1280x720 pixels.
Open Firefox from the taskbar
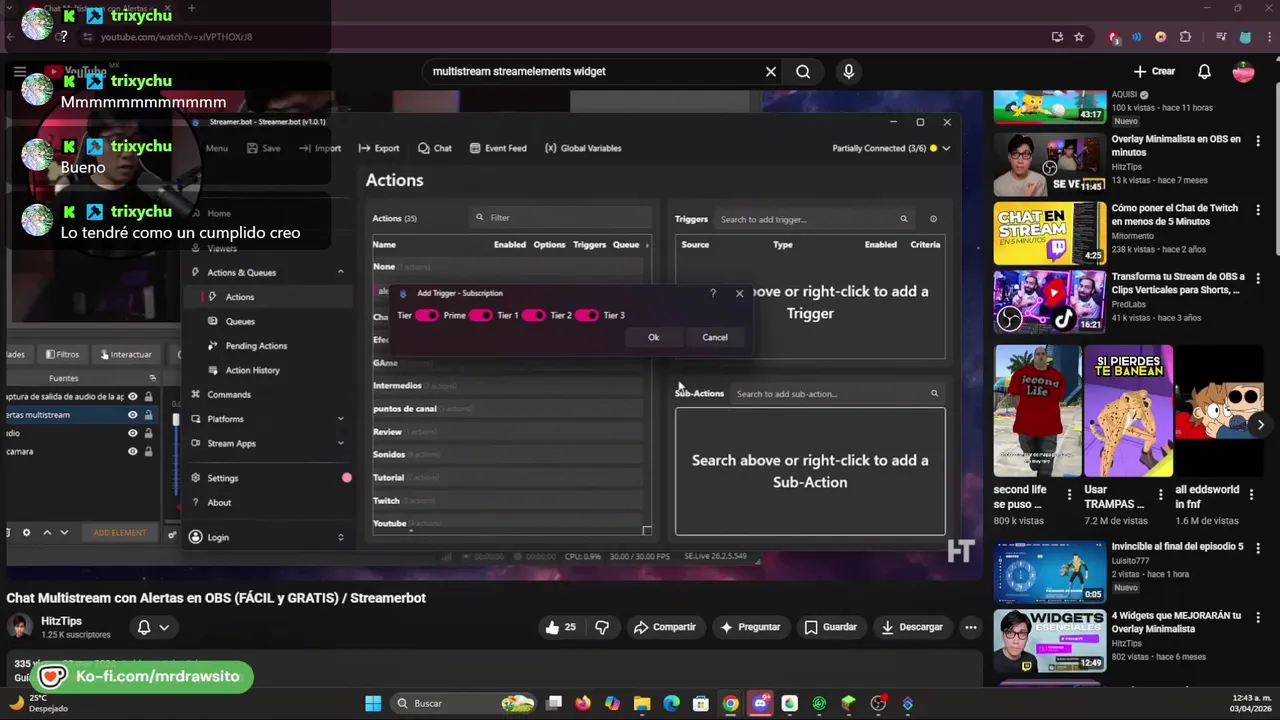pyautogui.click(x=583, y=703)
